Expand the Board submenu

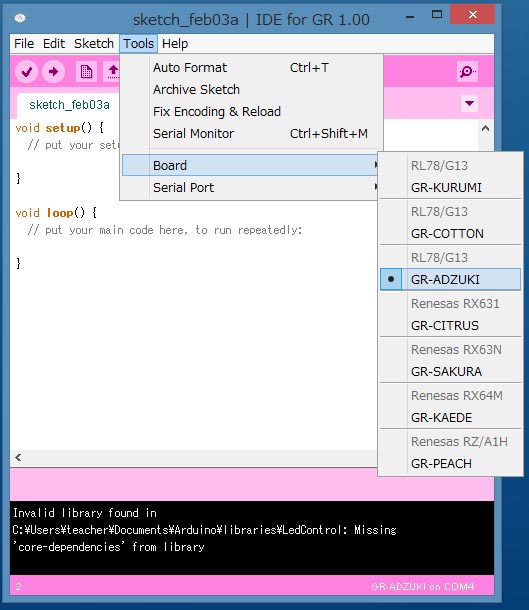coord(250,165)
